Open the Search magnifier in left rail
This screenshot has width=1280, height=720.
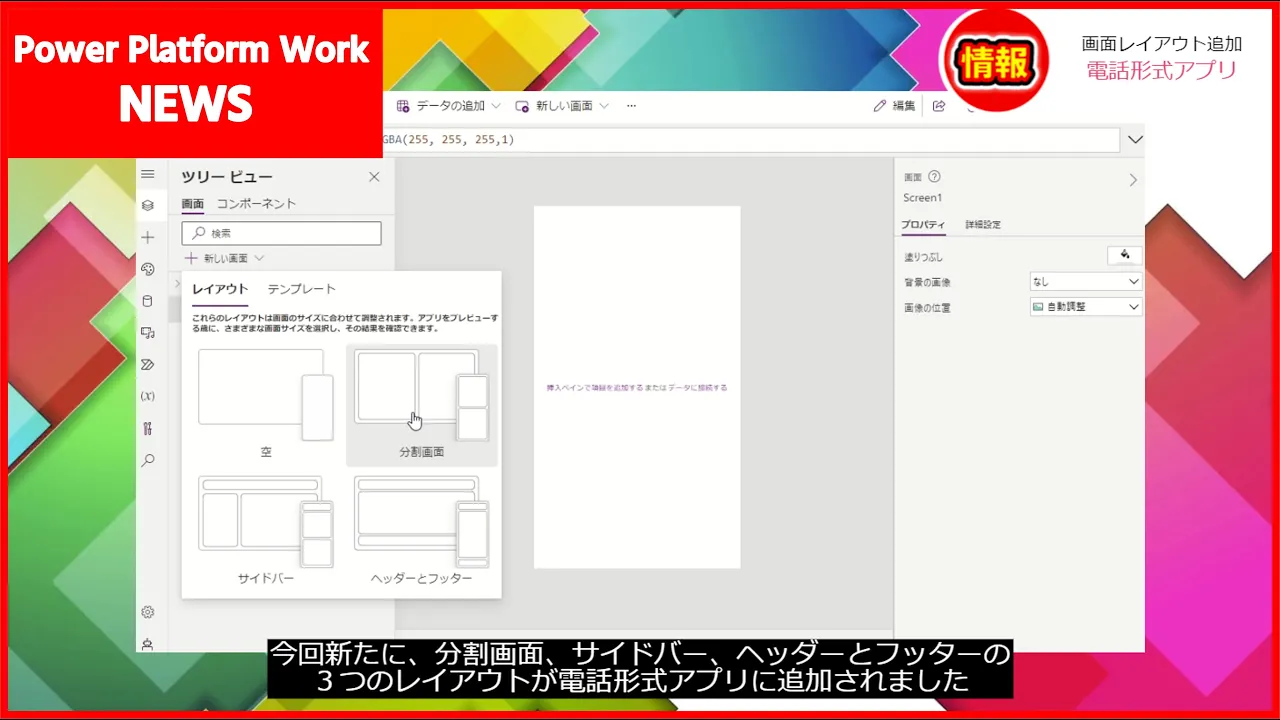tap(148, 461)
